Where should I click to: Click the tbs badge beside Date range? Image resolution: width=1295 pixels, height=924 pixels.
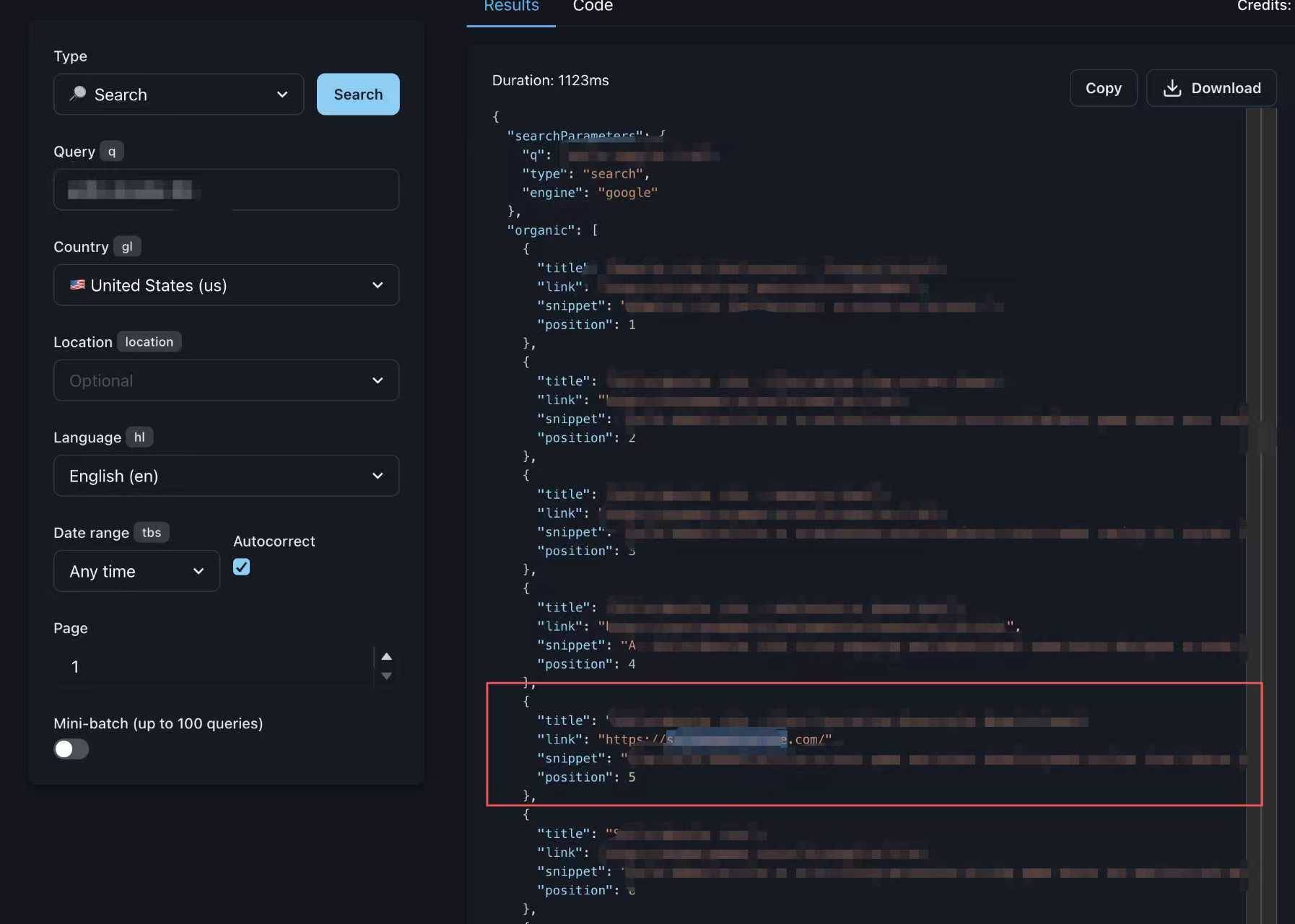pyautogui.click(x=152, y=533)
